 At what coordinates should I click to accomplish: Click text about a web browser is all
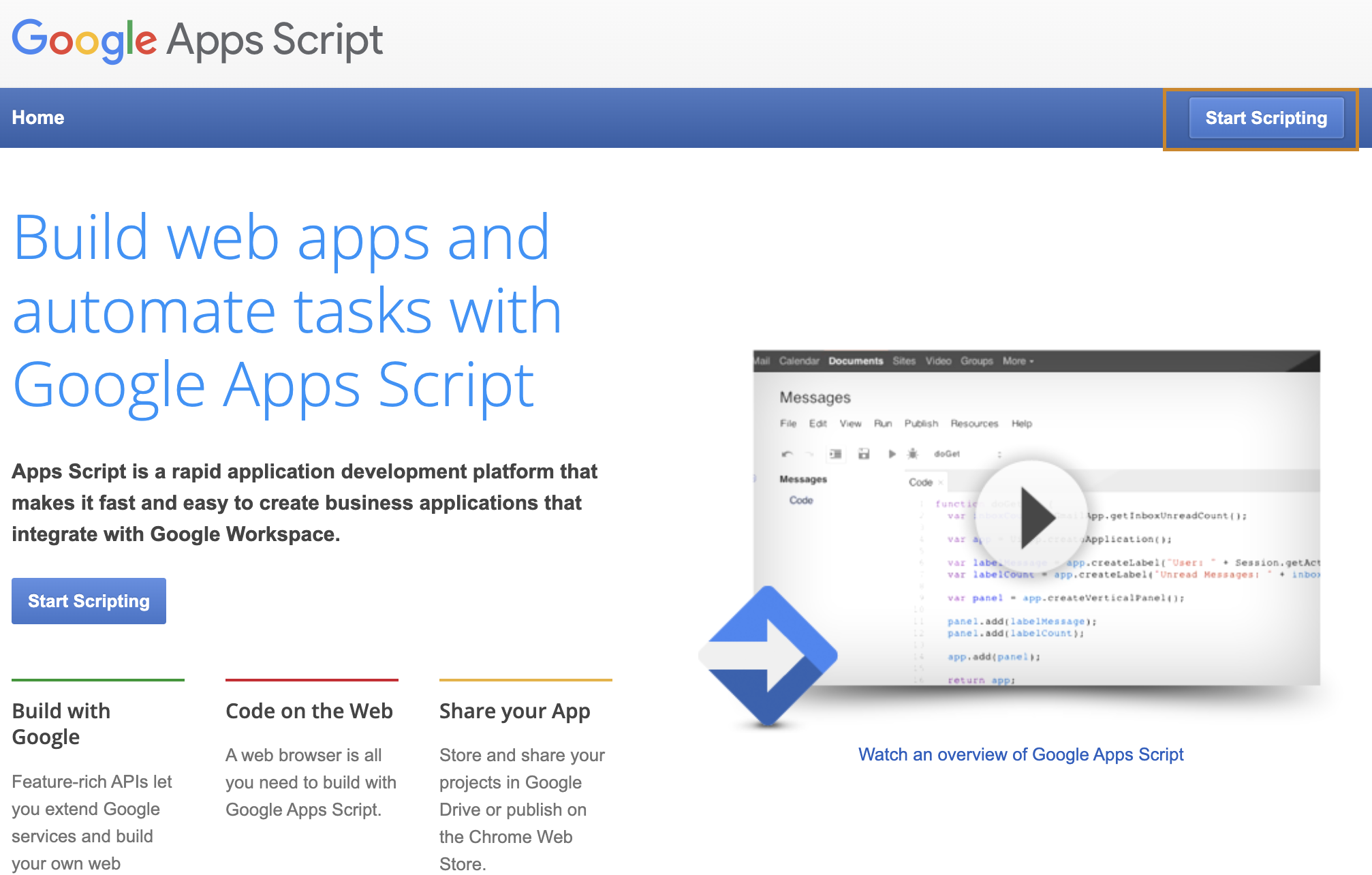click(x=311, y=782)
